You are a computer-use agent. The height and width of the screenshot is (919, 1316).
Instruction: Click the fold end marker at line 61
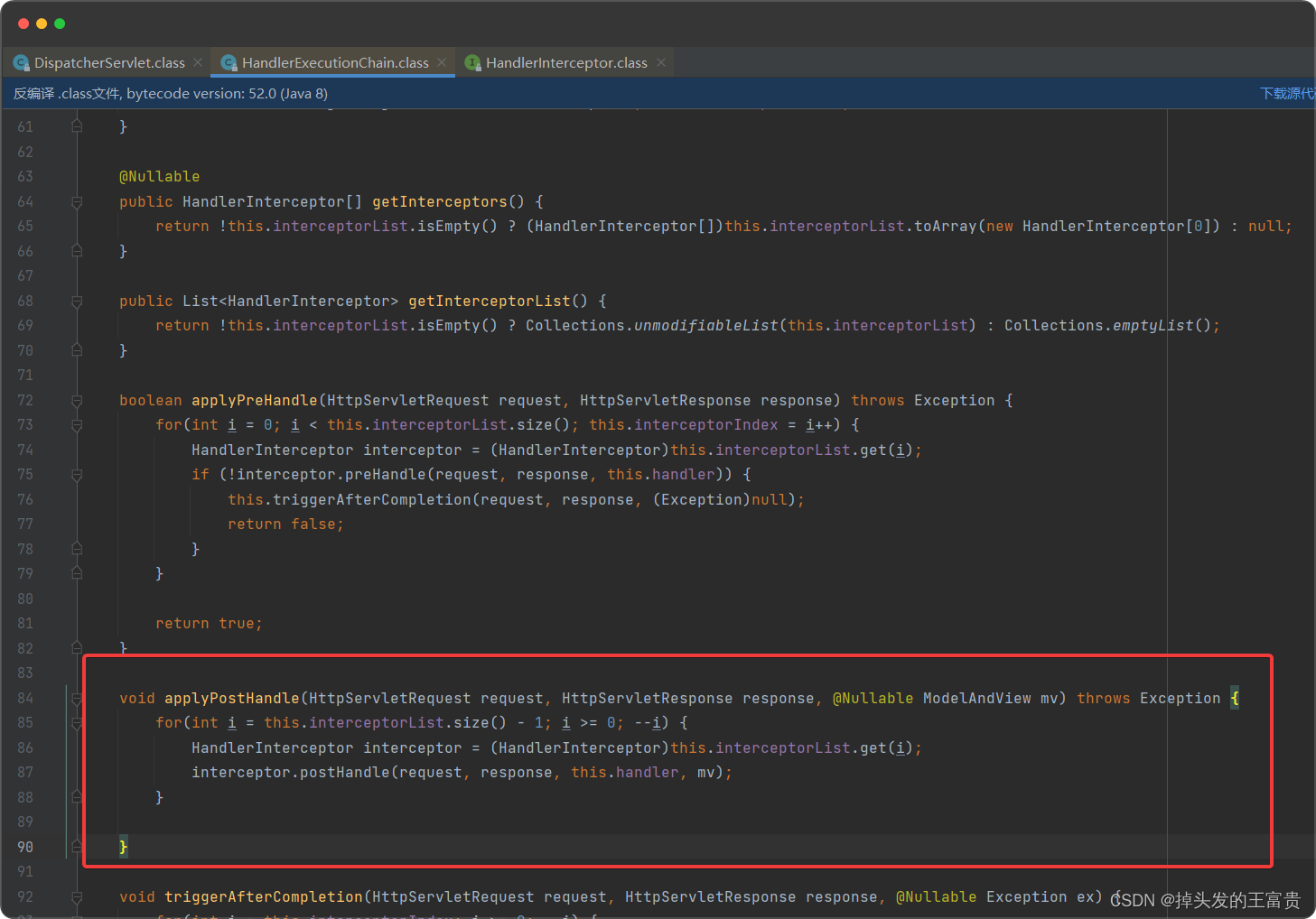click(x=77, y=126)
